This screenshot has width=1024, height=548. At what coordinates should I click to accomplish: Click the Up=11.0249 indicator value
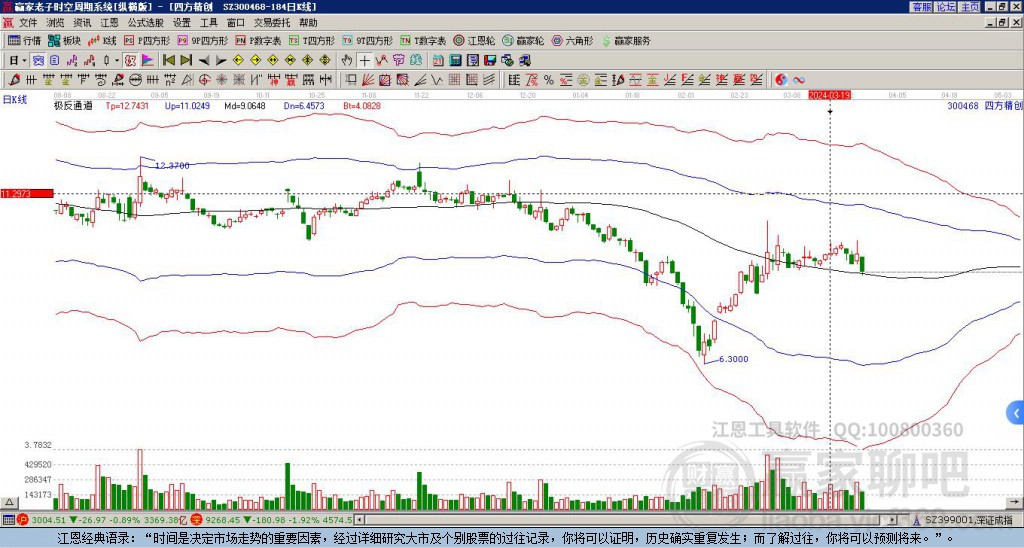(187, 106)
